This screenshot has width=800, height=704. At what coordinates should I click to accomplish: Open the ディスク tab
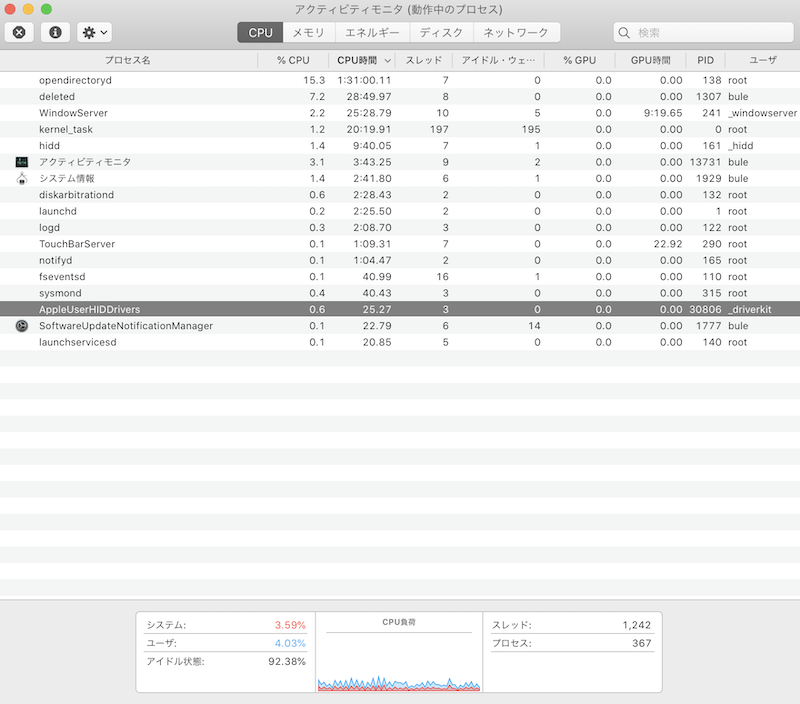(x=440, y=33)
